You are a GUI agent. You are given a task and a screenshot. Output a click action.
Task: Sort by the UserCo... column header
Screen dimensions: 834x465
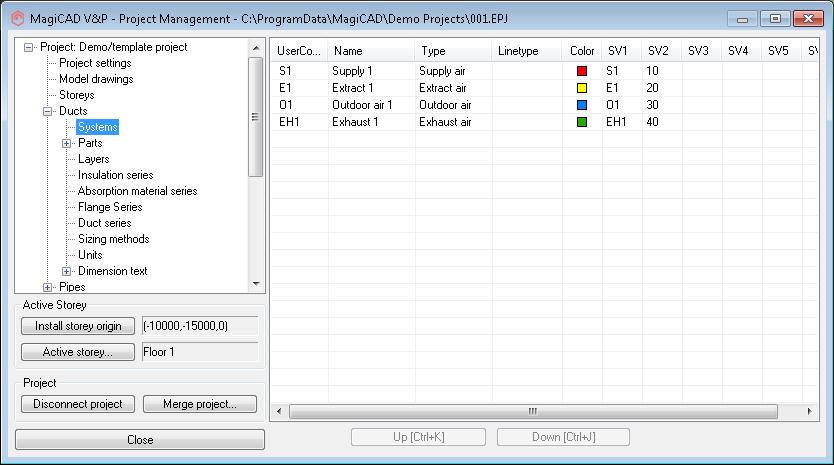pyautogui.click(x=299, y=51)
